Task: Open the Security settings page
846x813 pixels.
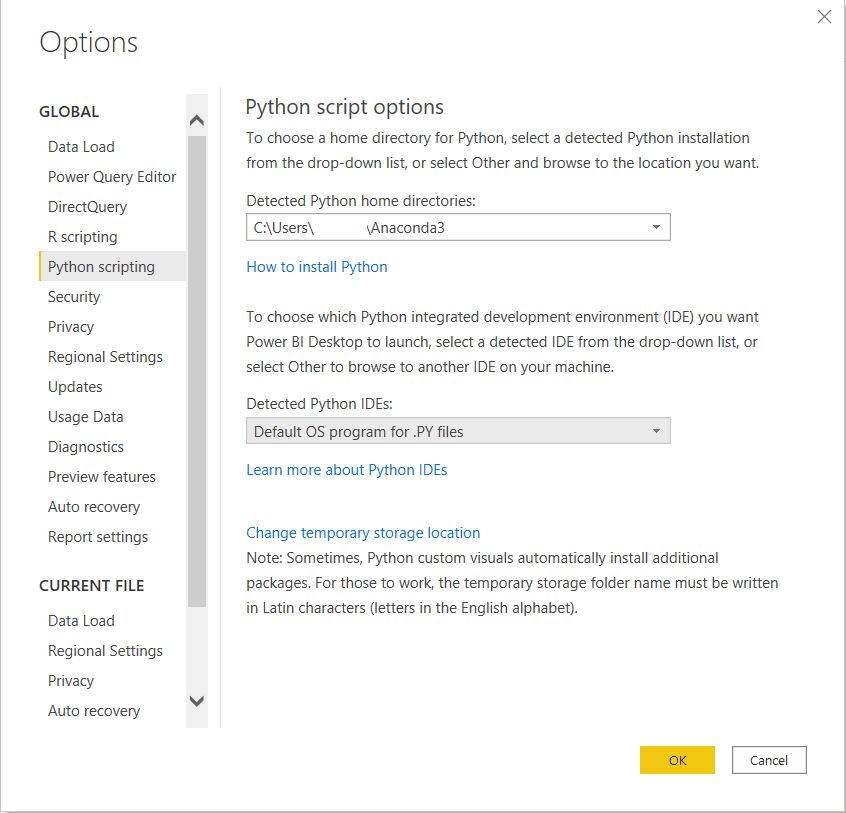Action: pos(73,296)
